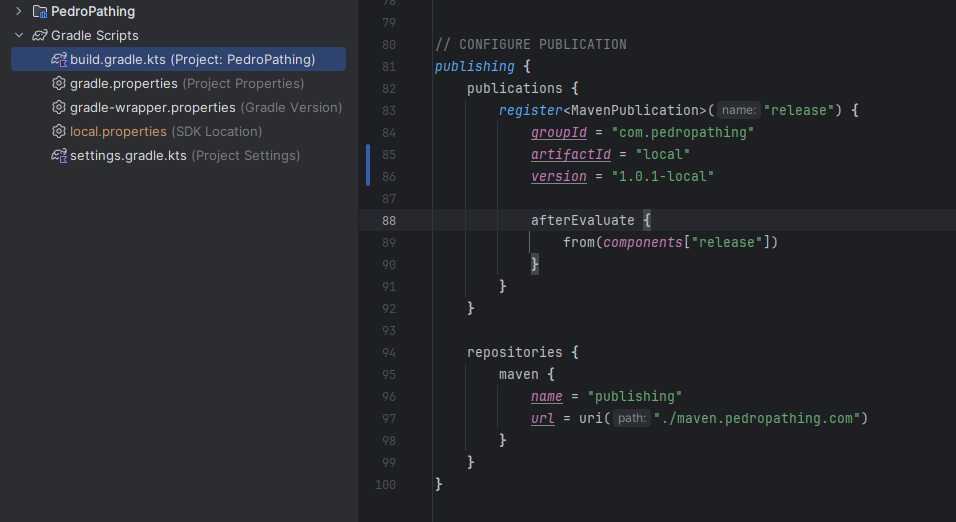Select build.gradle.kts (Project: PedroPathing)
Viewport: 956px width, 522px height.
pyautogui.click(x=178, y=59)
